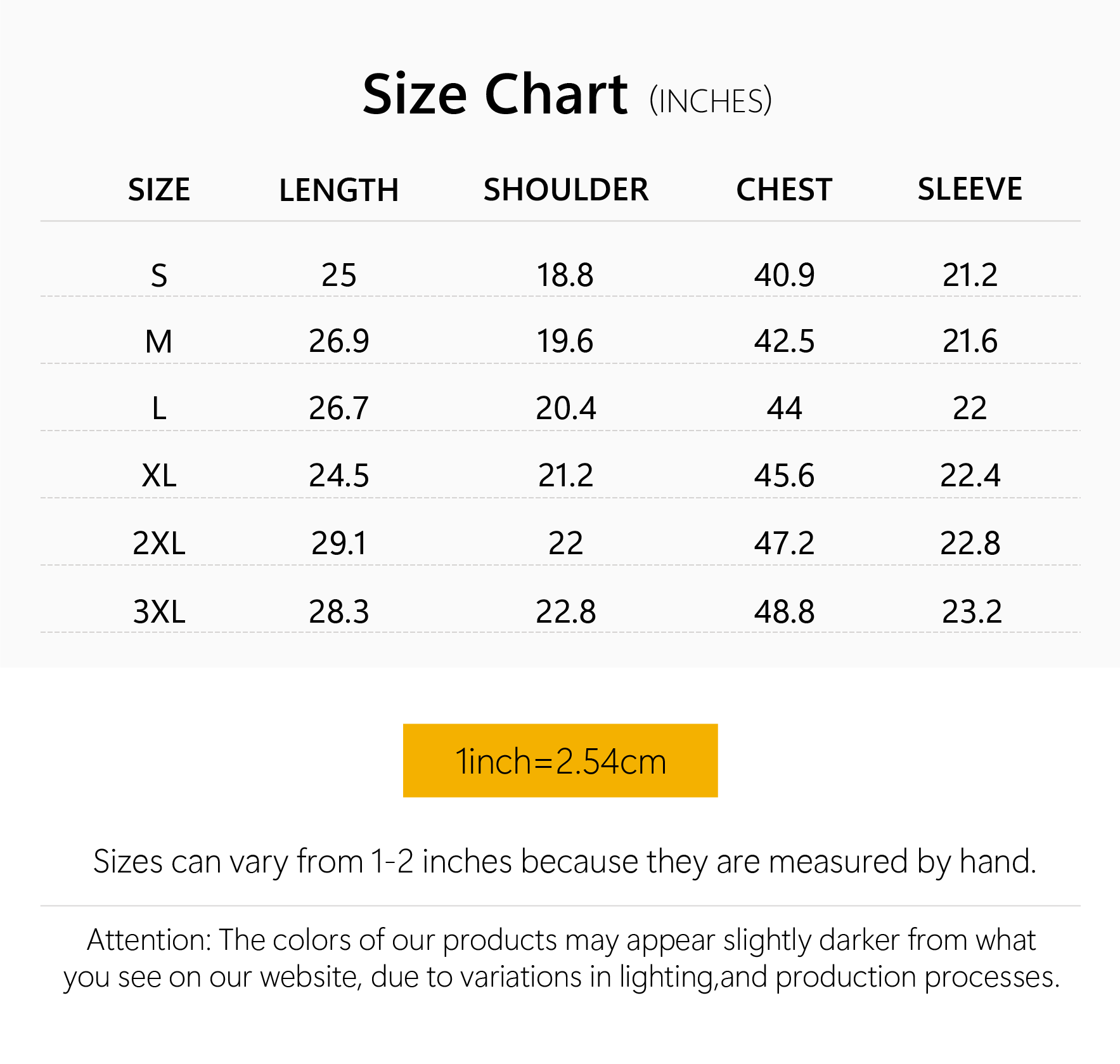Click the SLEEVE column header
1120x1064 pixels.
[969, 189]
